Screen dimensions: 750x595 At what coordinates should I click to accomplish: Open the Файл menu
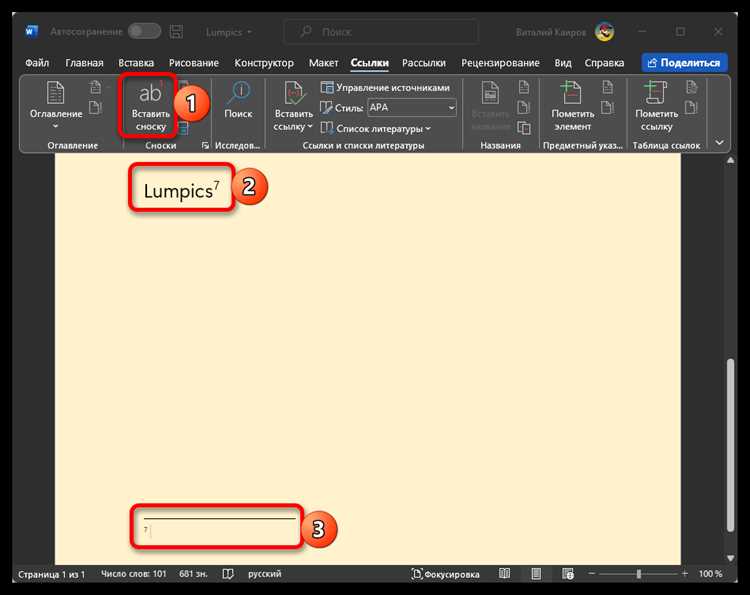click(37, 63)
